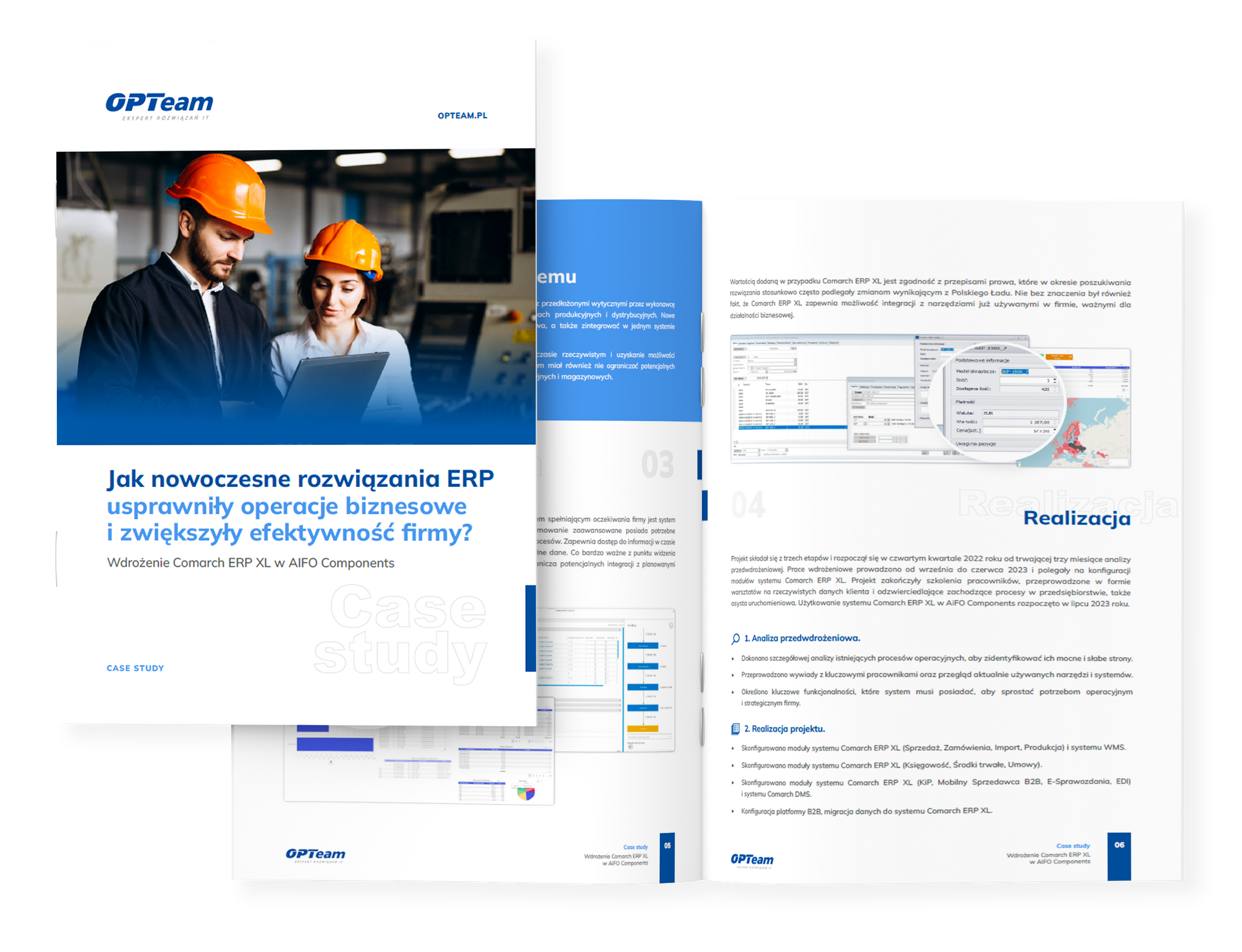Click the OPTeam logo on page 06 footer

(x=752, y=860)
